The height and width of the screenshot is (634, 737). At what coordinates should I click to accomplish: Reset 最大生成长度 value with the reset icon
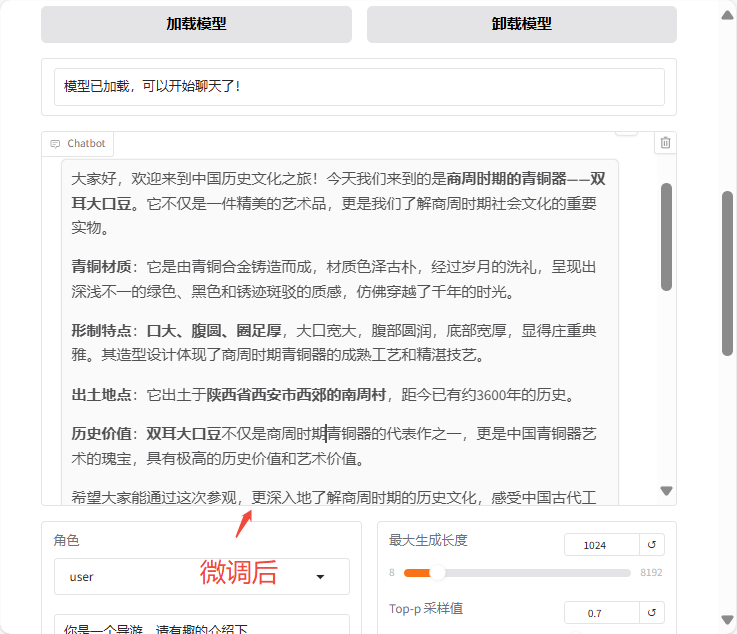pyautogui.click(x=651, y=545)
